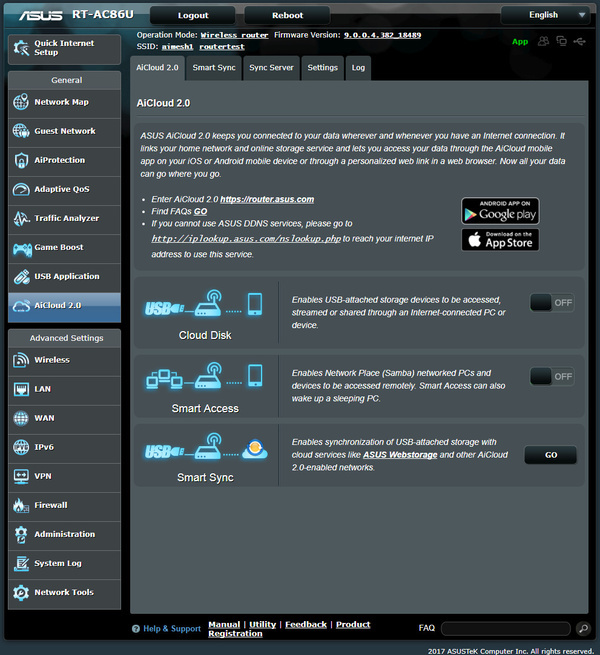Click the Help & Support question icon
This screenshot has width=600, height=655.
click(x=136, y=629)
